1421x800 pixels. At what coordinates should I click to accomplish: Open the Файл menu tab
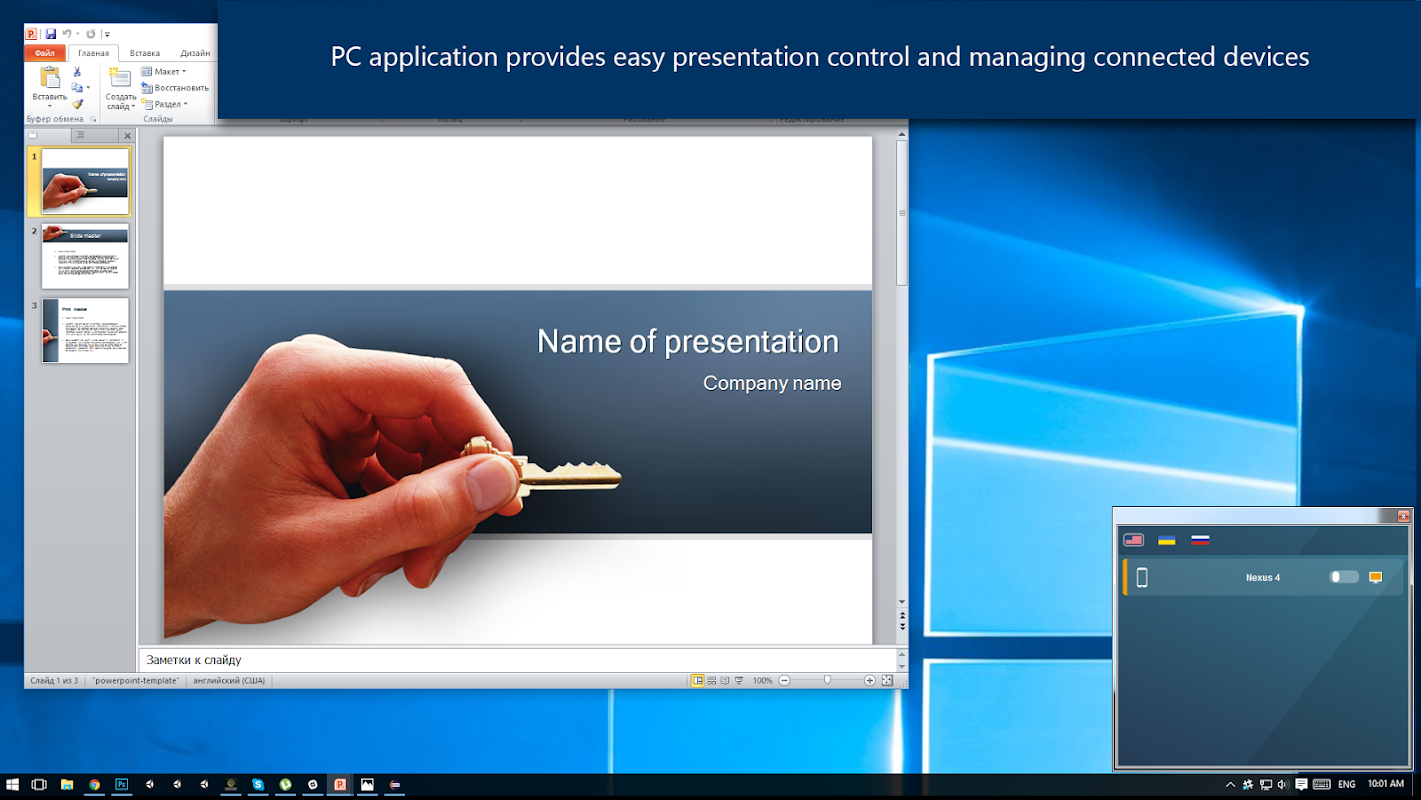pos(45,53)
